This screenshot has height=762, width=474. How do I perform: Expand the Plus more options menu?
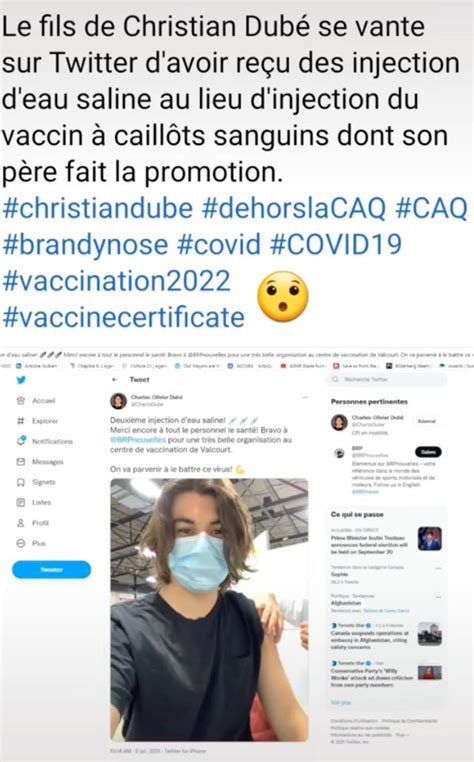(20, 543)
